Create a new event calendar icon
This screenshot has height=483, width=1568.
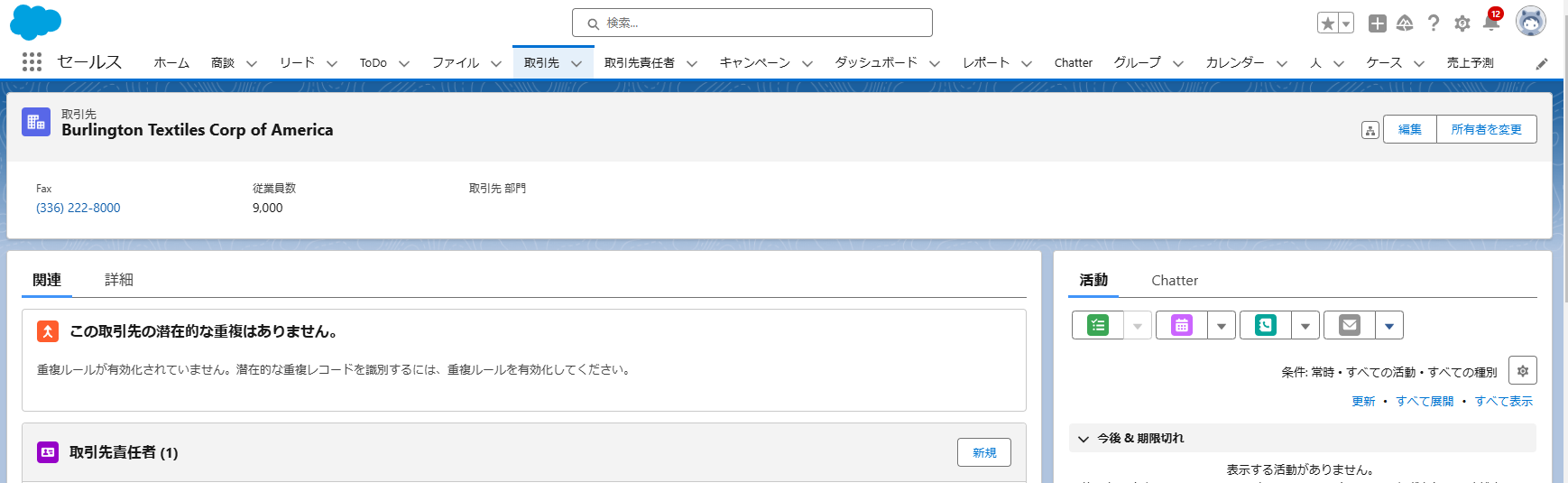click(x=1181, y=325)
